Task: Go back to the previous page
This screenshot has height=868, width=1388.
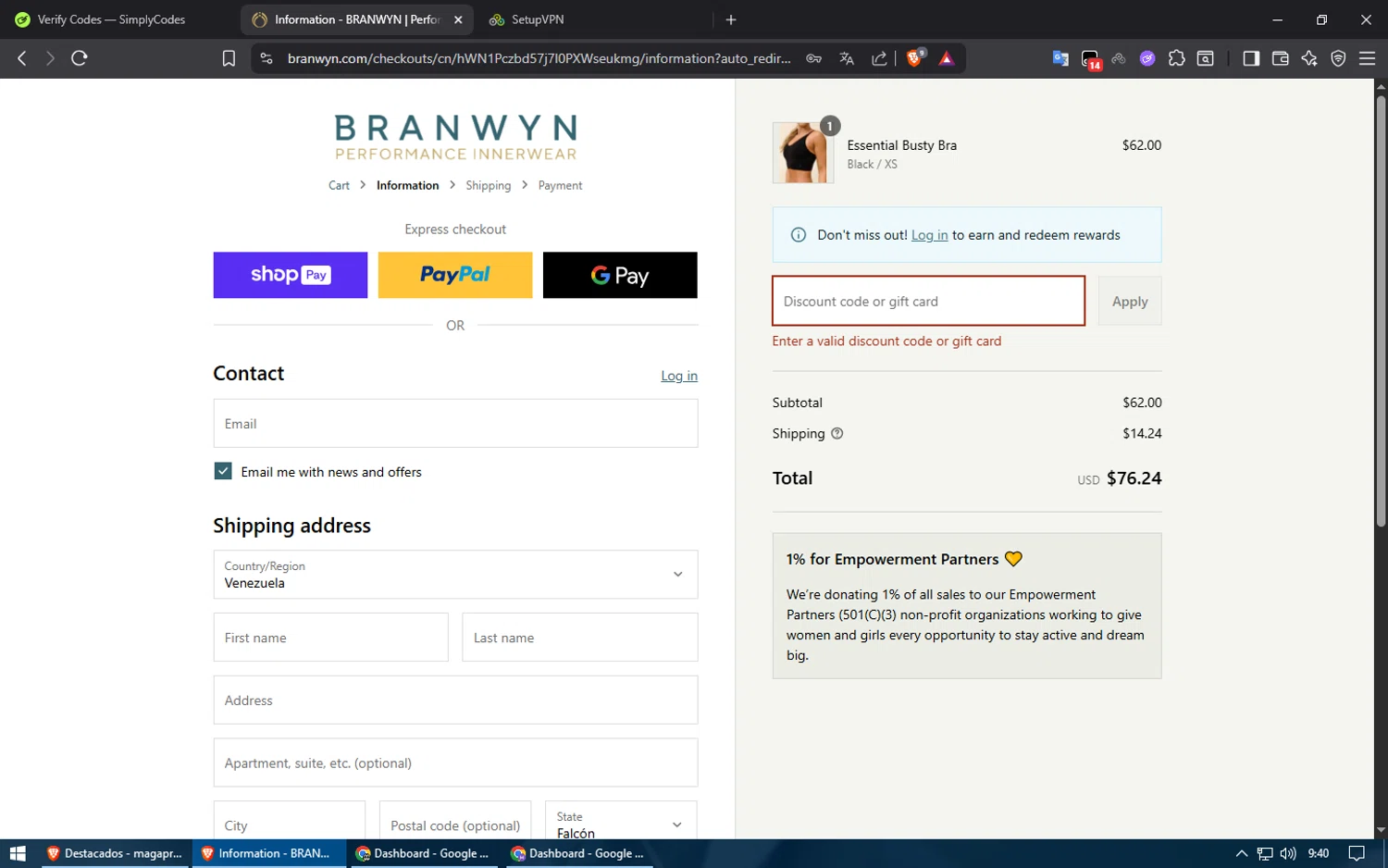Action: [22, 58]
